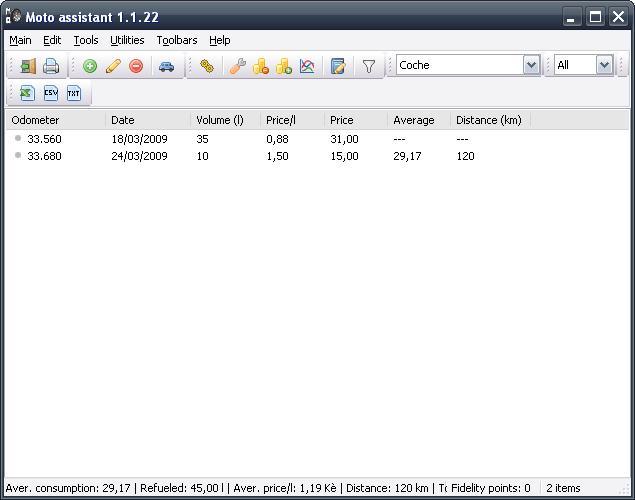This screenshot has width=635, height=500.
Task: Click the pencil edit record icon
Action: 113,66
